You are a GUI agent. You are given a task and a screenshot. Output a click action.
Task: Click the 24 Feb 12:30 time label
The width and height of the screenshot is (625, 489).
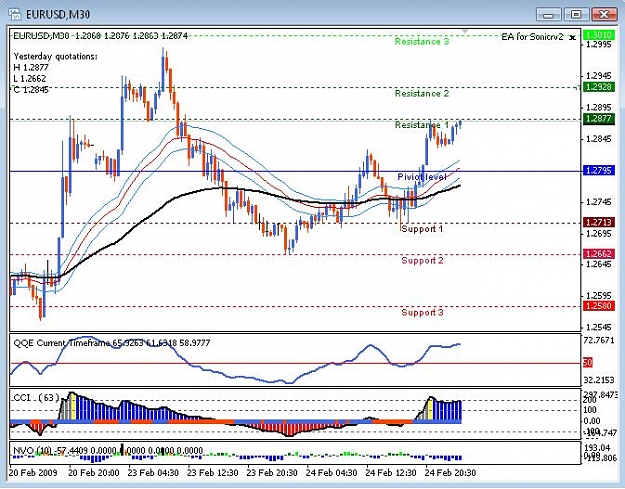point(391,473)
